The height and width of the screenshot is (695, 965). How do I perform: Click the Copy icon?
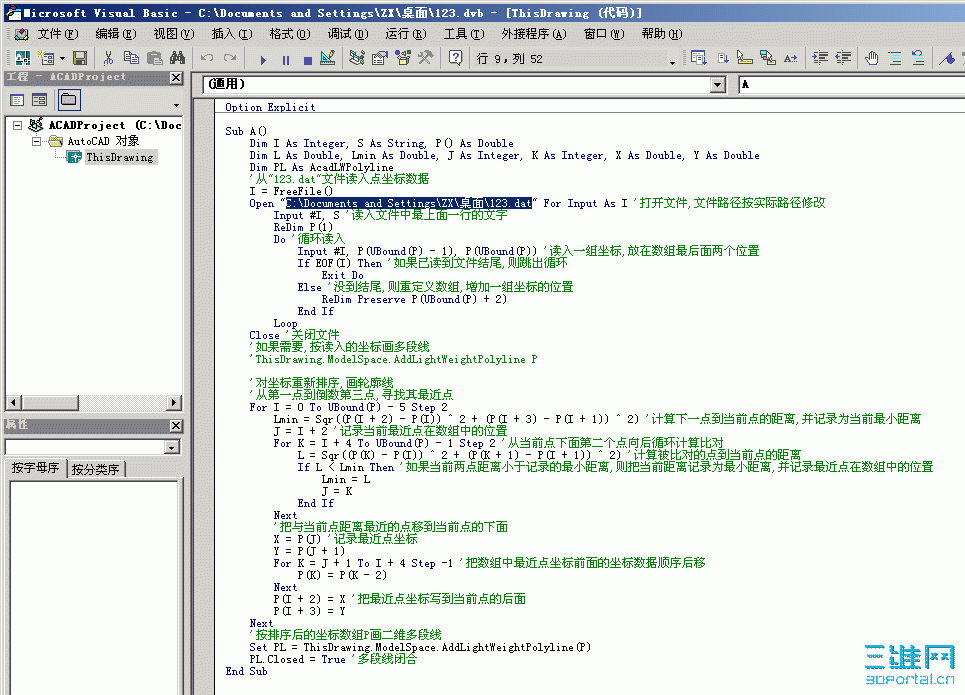click(131, 58)
